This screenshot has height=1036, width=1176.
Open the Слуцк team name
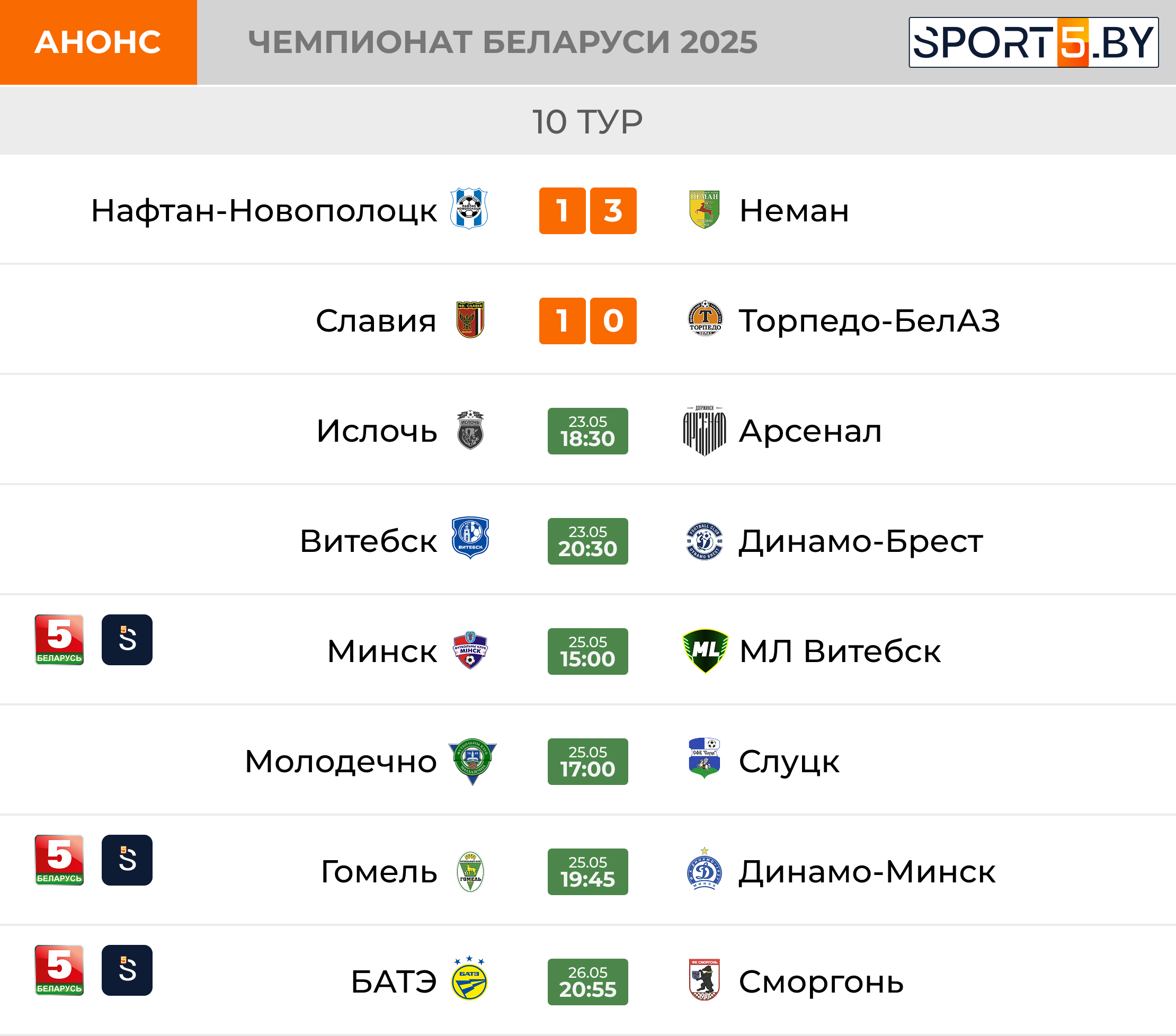[x=789, y=762]
